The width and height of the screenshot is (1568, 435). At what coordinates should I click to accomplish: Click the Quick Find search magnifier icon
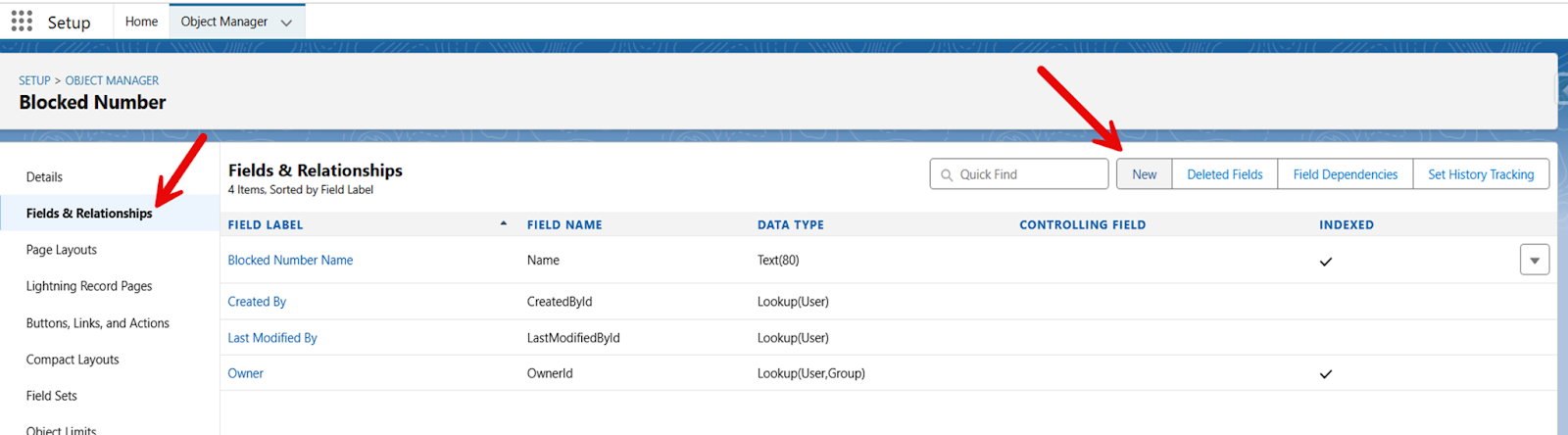[x=947, y=175]
